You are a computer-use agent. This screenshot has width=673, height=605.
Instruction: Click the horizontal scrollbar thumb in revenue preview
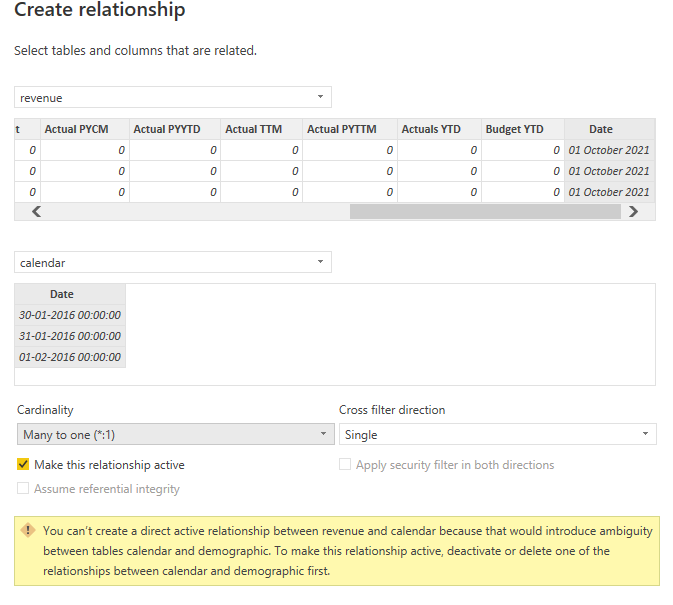click(x=485, y=212)
